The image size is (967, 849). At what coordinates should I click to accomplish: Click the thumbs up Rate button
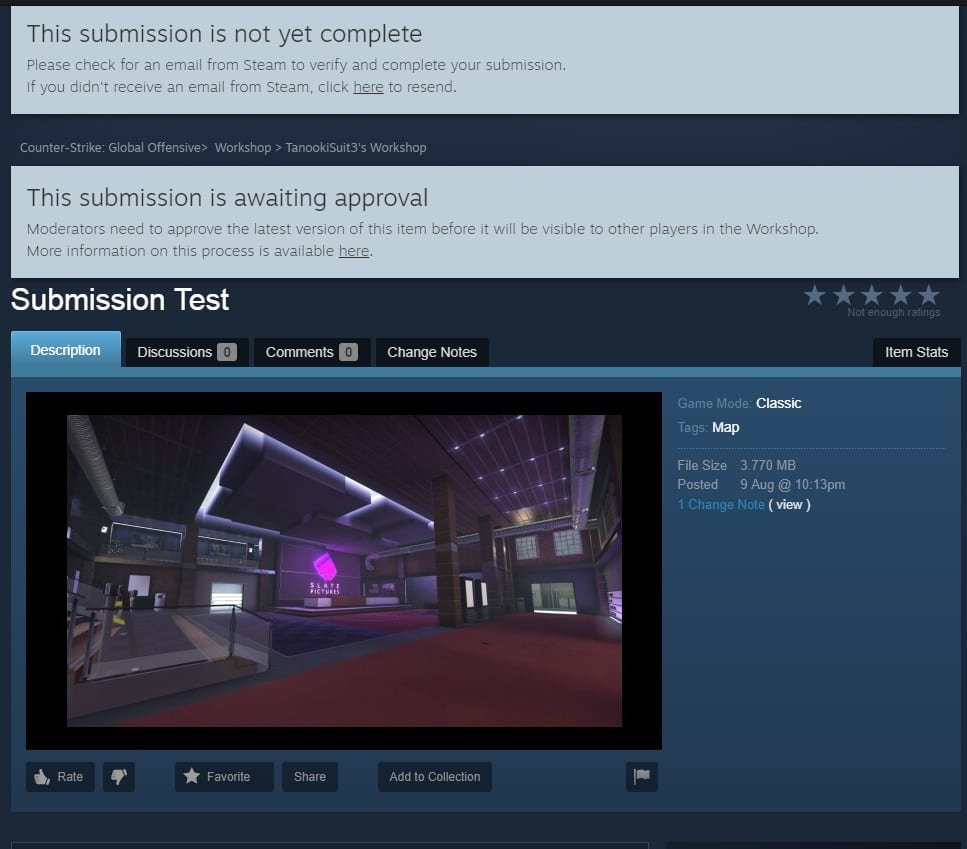point(60,777)
